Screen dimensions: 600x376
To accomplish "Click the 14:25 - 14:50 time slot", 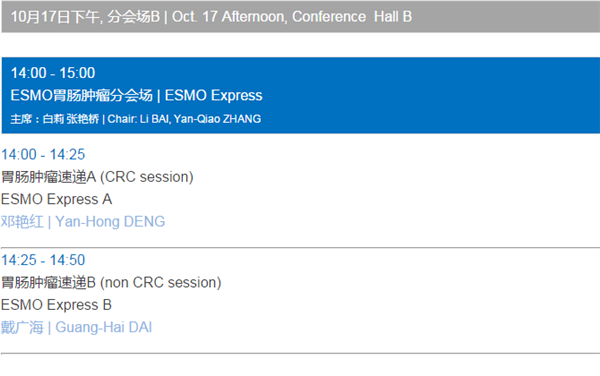I will coord(43,260).
